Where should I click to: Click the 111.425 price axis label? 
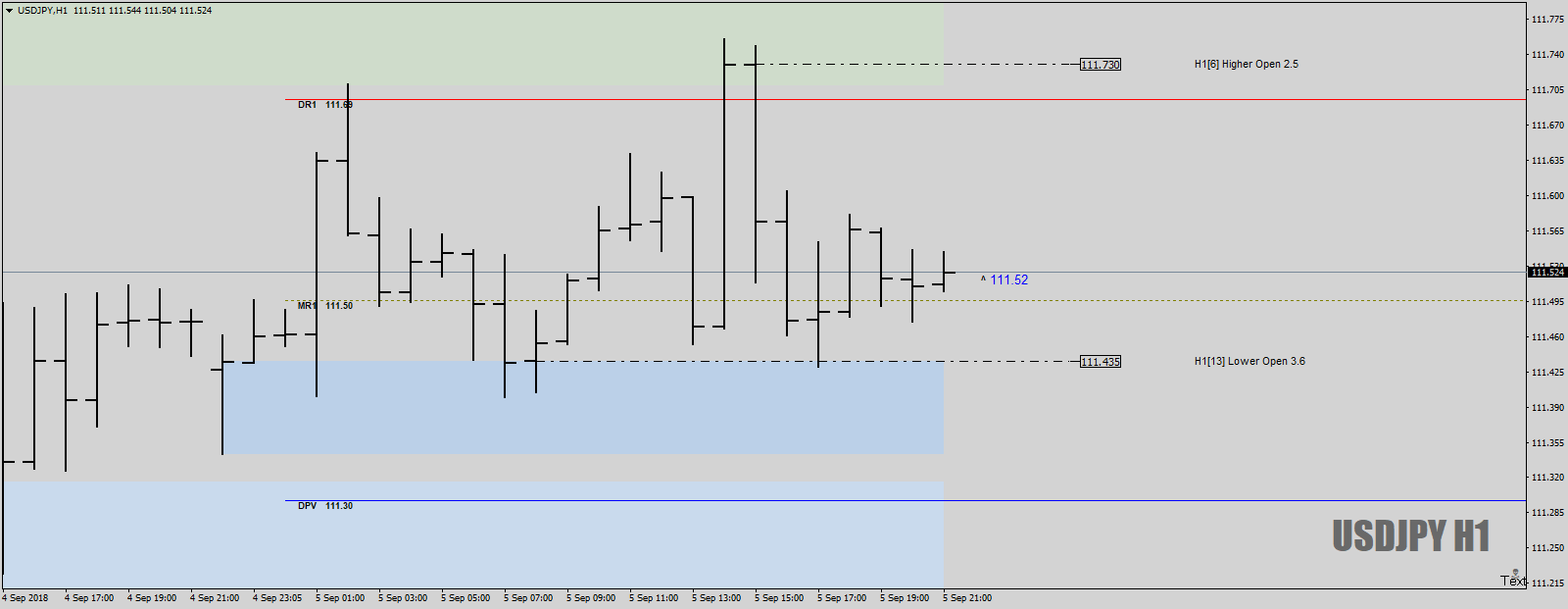pos(1547,373)
